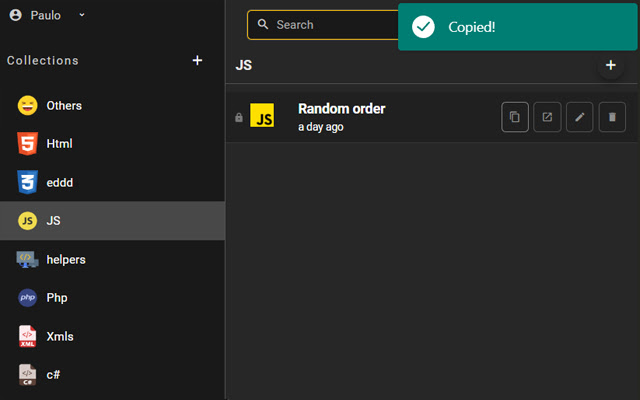Add a new snippet to JS
Viewport: 640px width, 400px height.
[610, 65]
